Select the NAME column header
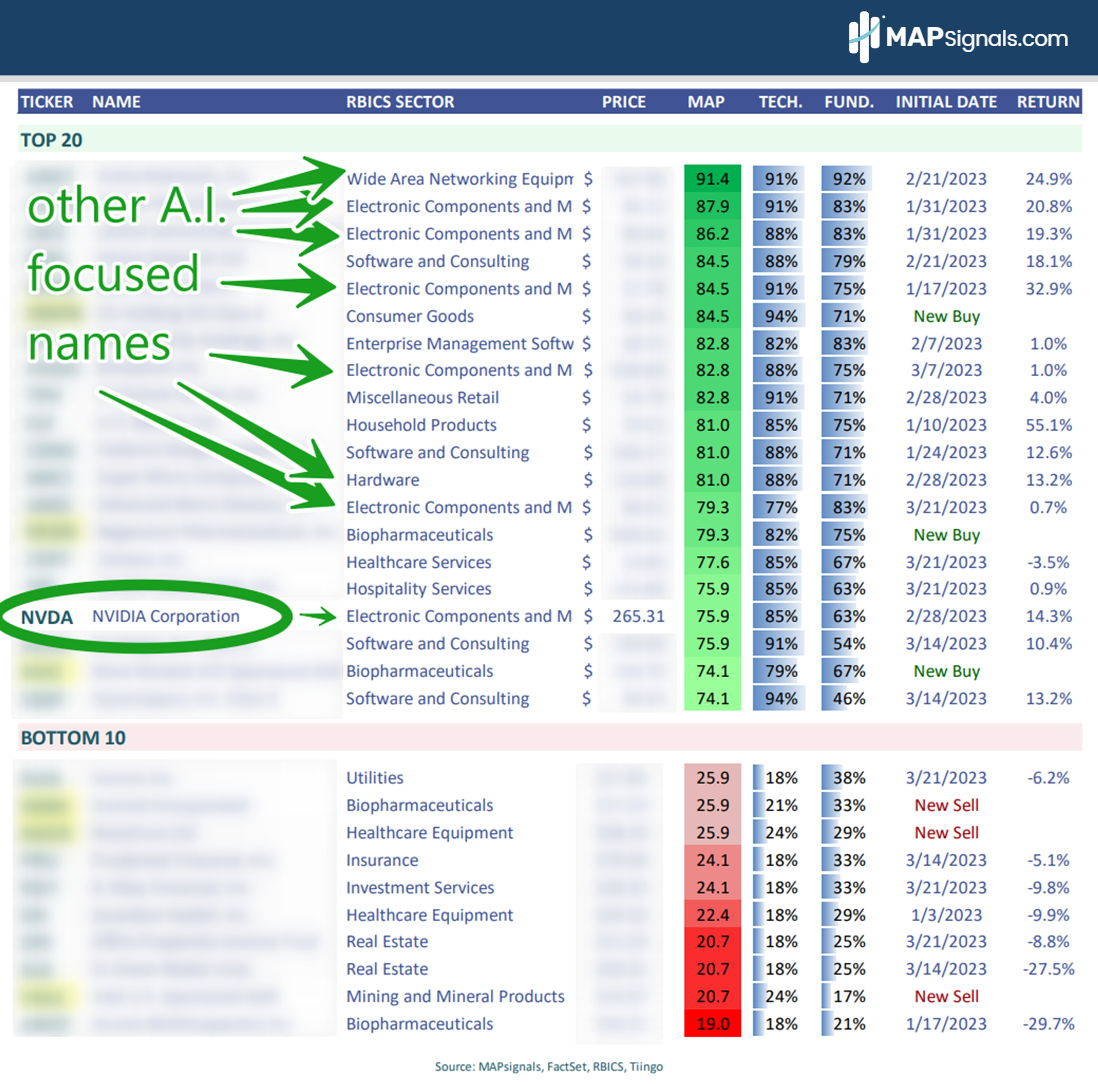This screenshot has width=1098, height=1084. tap(116, 102)
